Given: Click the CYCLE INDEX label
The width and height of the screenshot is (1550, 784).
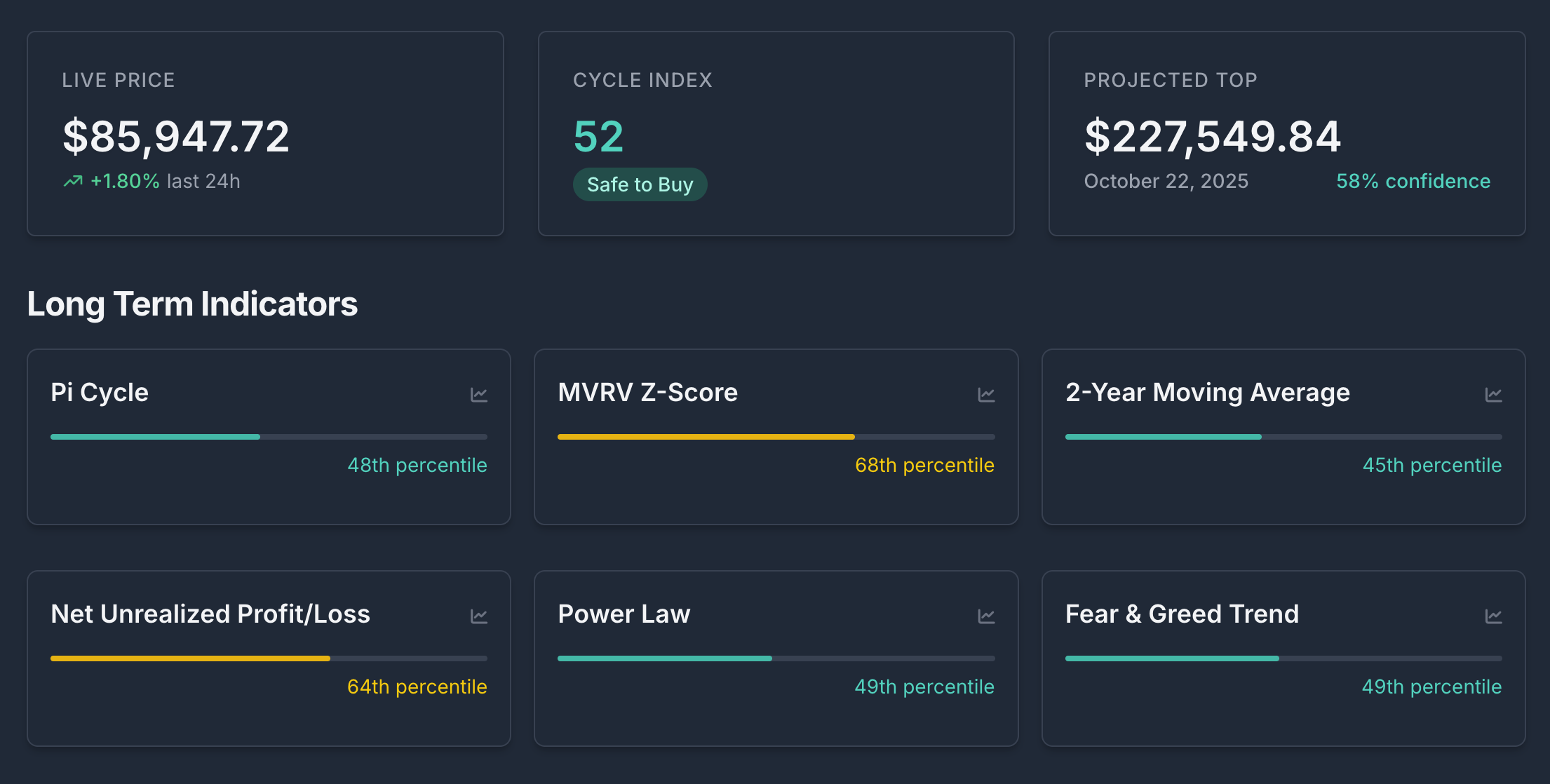Looking at the screenshot, I should (x=642, y=80).
